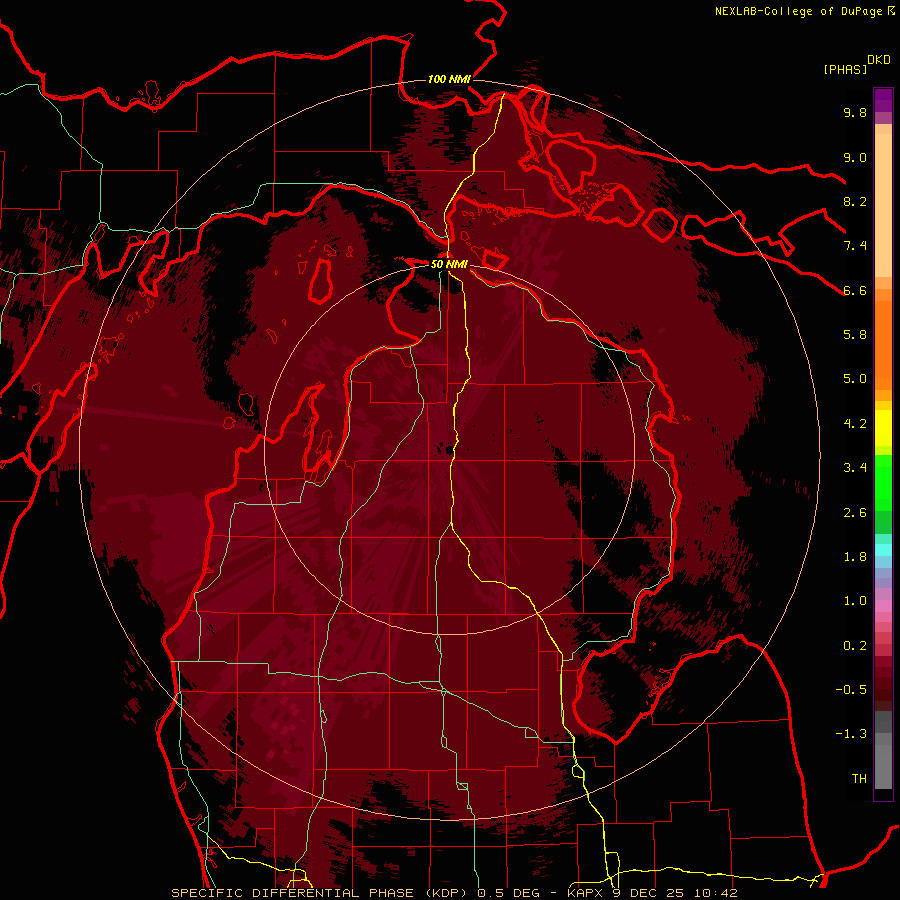This screenshot has height=900, width=900.
Task: Click the TH label on the color scale
Action: click(859, 779)
